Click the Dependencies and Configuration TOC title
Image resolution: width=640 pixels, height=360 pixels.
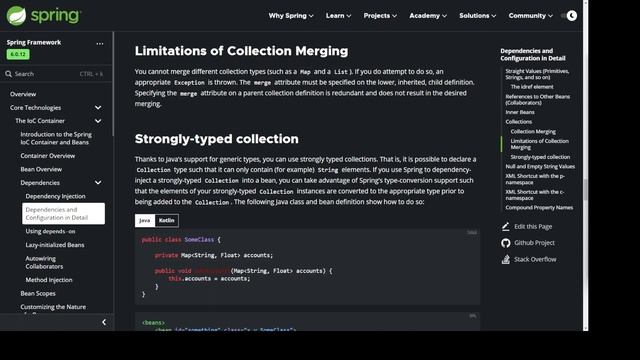pos(533,55)
